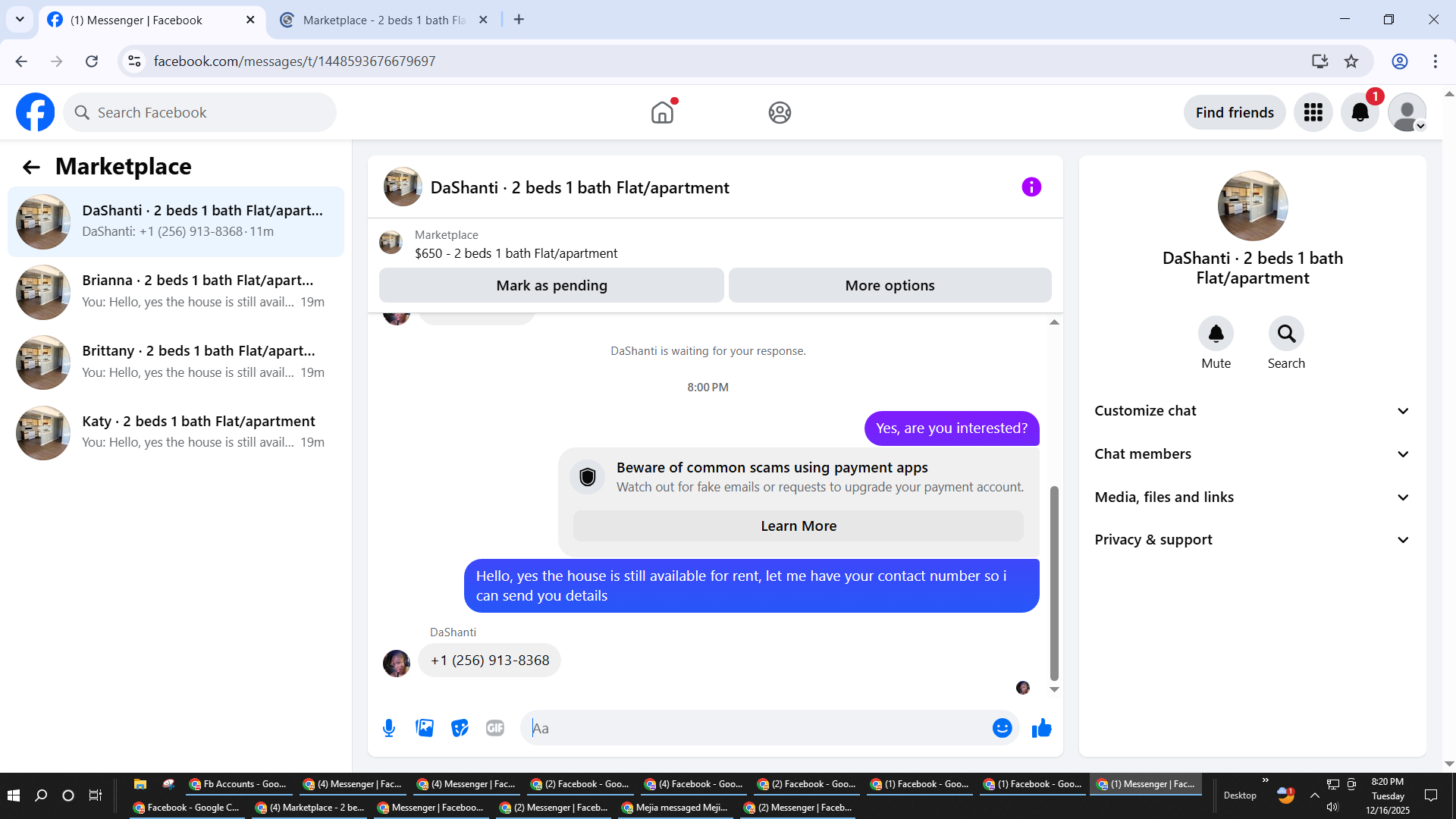Focus the Search Facebook box
This screenshot has height=819, width=1456.
click(200, 112)
